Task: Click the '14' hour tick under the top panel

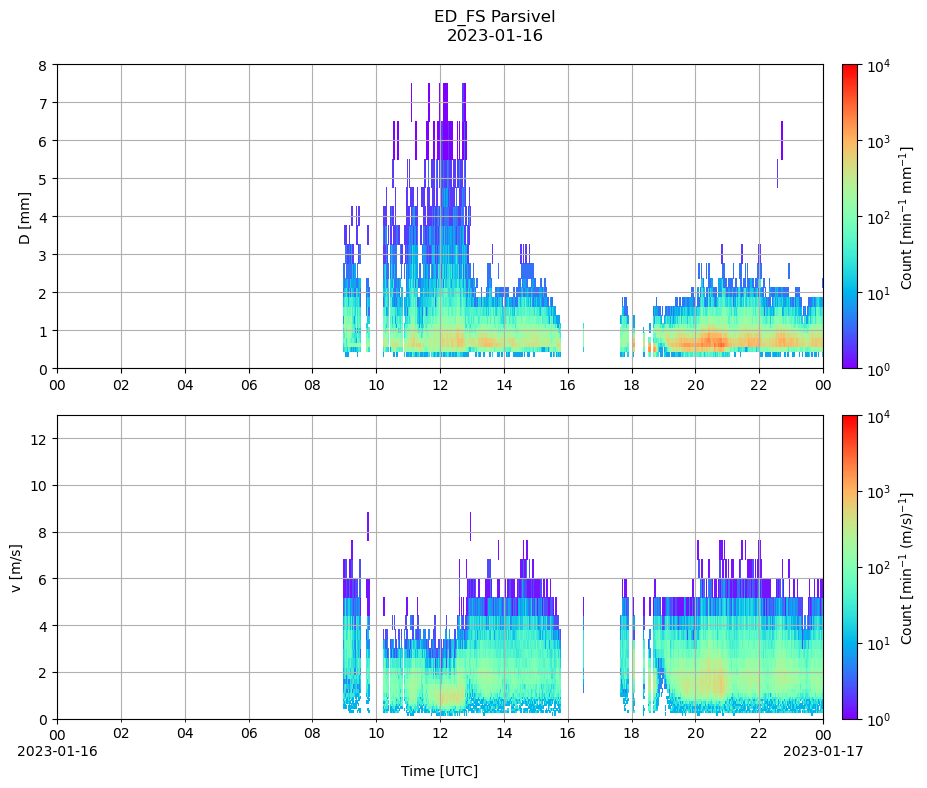Action: pyautogui.click(x=504, y=385)
